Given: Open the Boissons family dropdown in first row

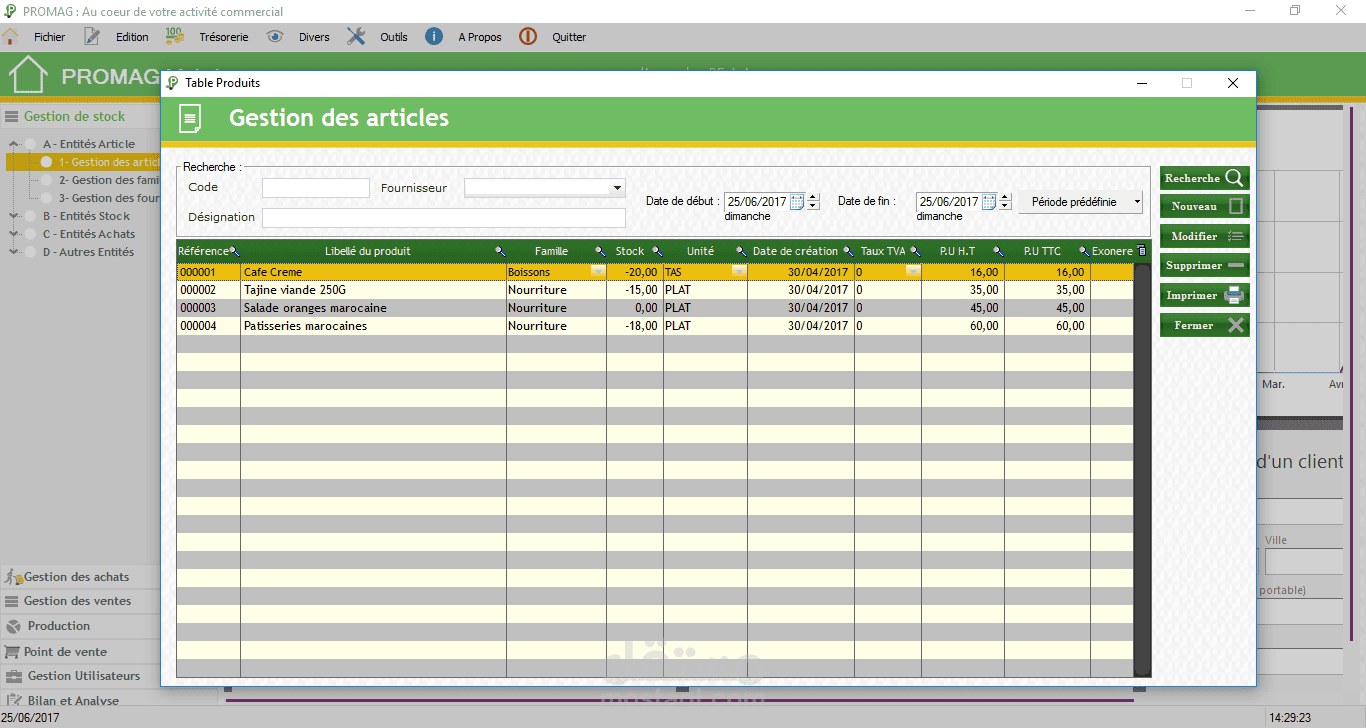Looking at the screenshot, I should pos(598,272).
